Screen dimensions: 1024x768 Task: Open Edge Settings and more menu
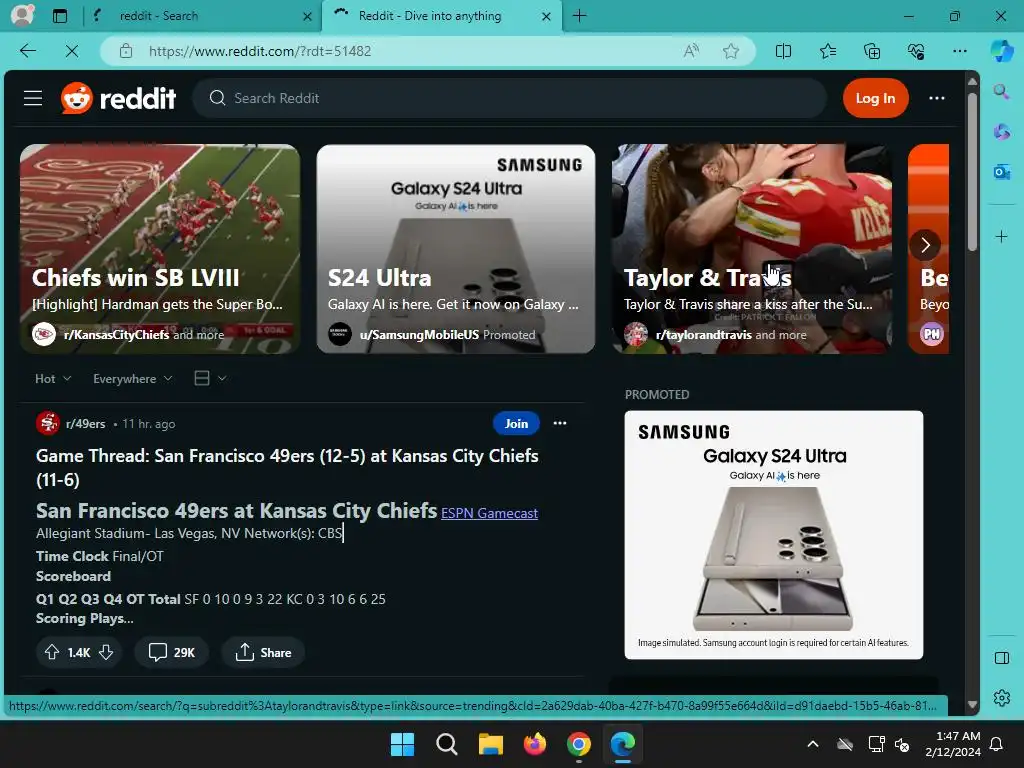point(959,51)
